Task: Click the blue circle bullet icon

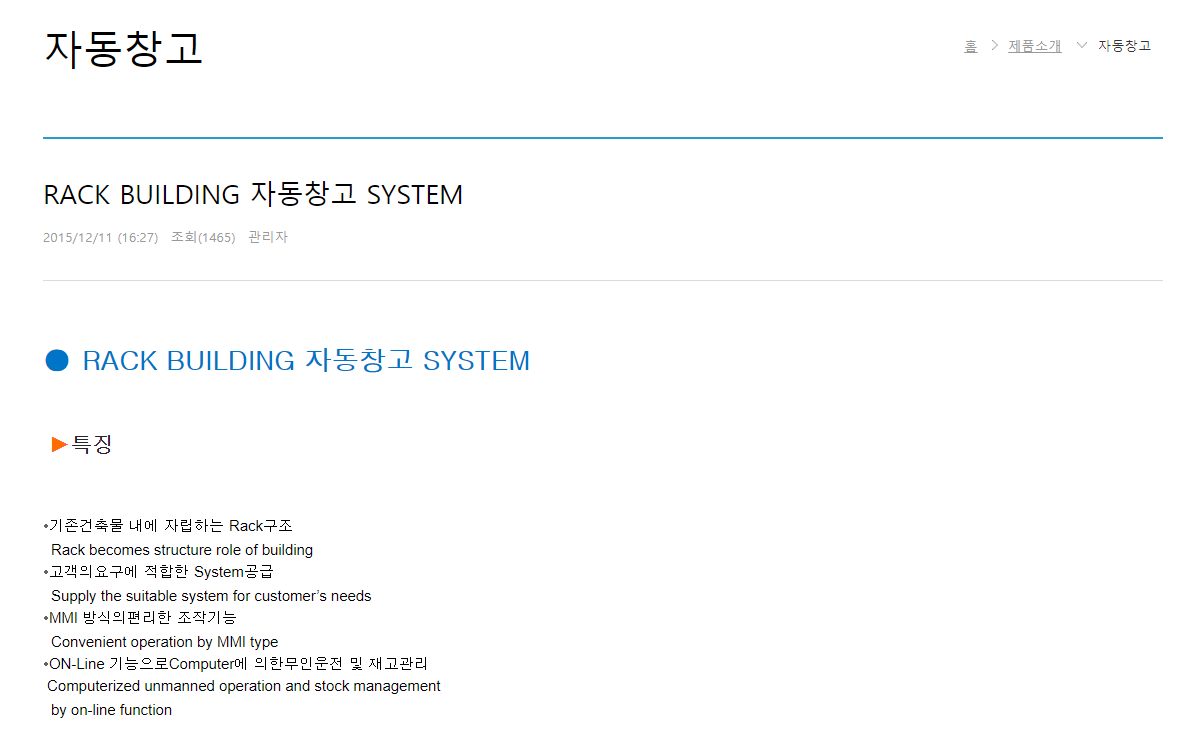Action: point(57,361)
